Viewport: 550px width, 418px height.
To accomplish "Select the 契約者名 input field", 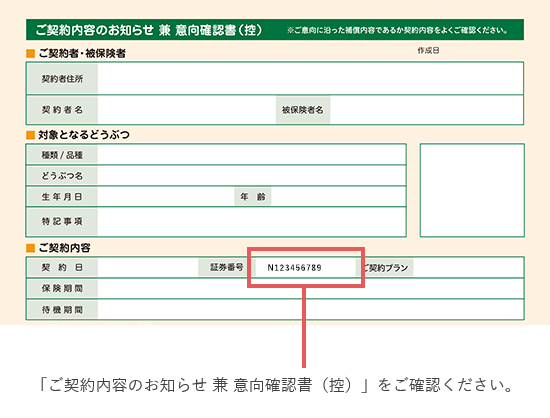I will (187, 110).
